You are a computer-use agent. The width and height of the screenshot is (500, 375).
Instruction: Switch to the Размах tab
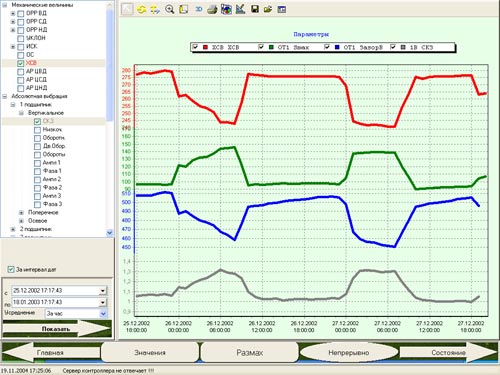pyautogui.click(x=250, y=352)
